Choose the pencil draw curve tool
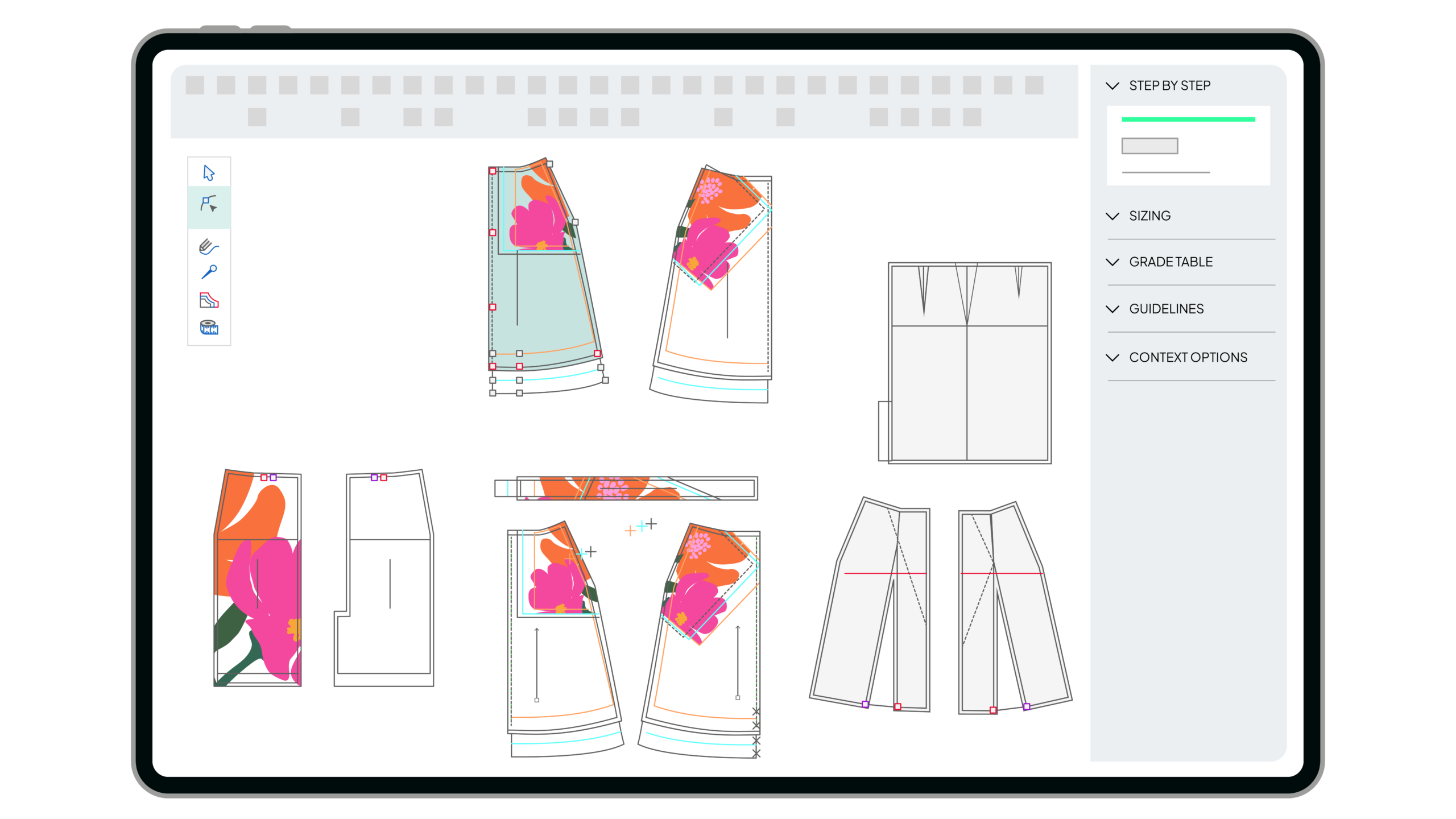The height and width of the screenshot is (819, 1456). pos(209,246)
